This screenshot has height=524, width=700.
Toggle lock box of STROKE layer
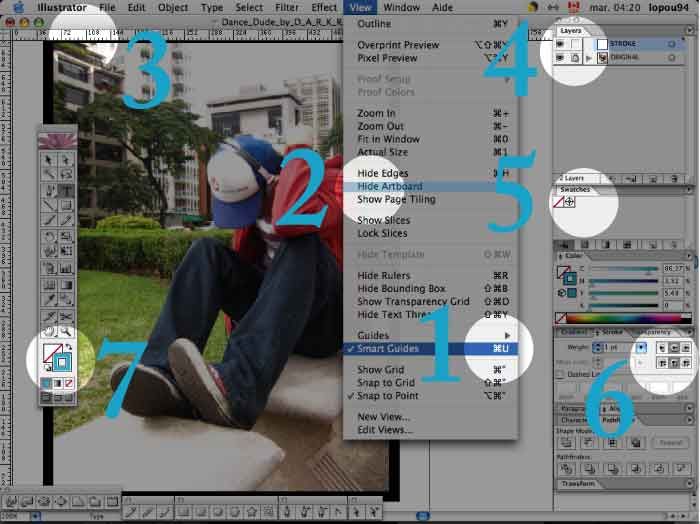(x=576, y=44)
